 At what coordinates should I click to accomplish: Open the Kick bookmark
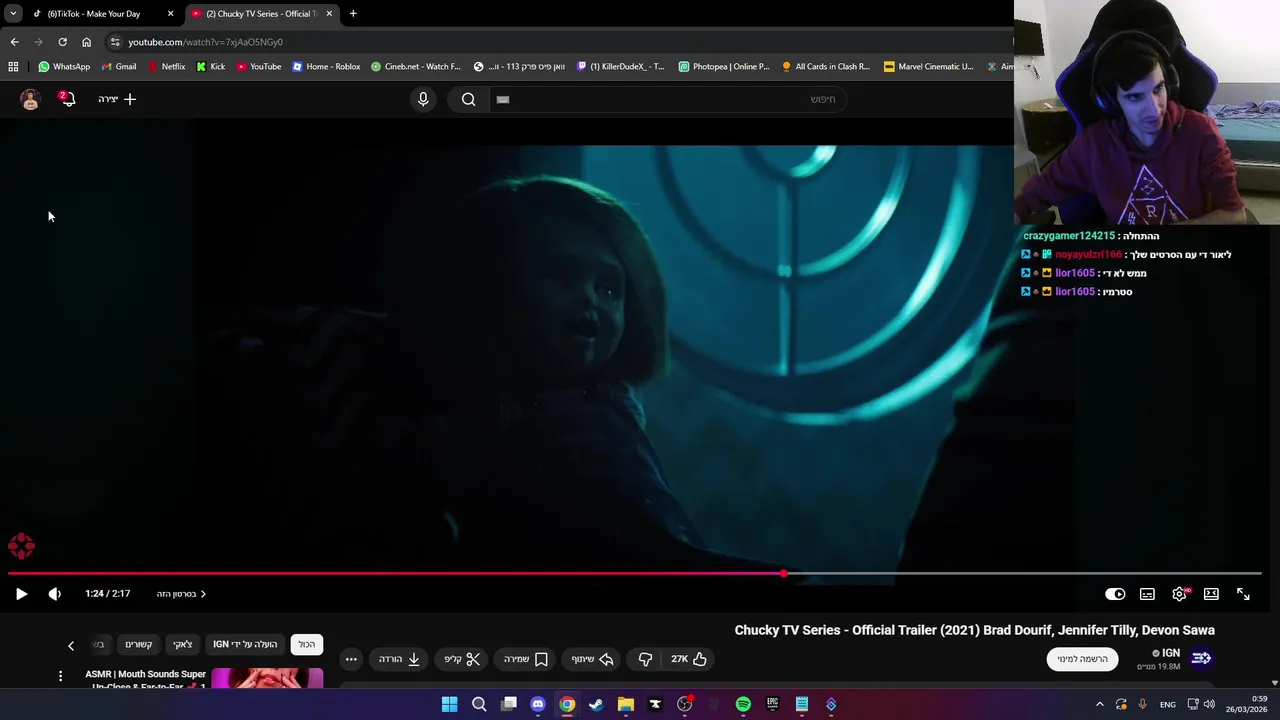pos(211,67)
